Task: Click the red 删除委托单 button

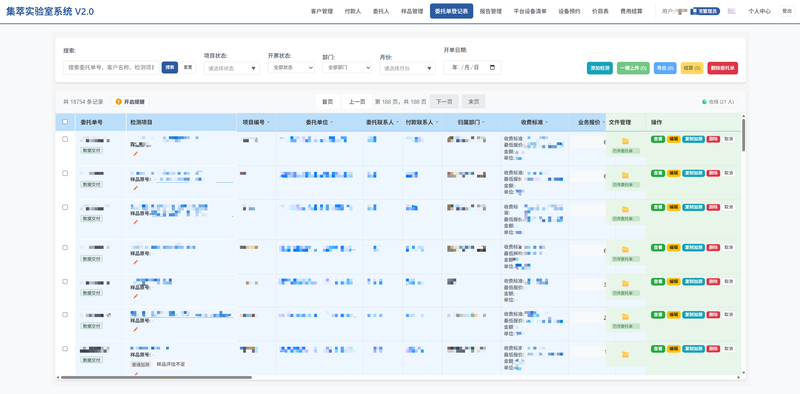Action: [722, 68]
